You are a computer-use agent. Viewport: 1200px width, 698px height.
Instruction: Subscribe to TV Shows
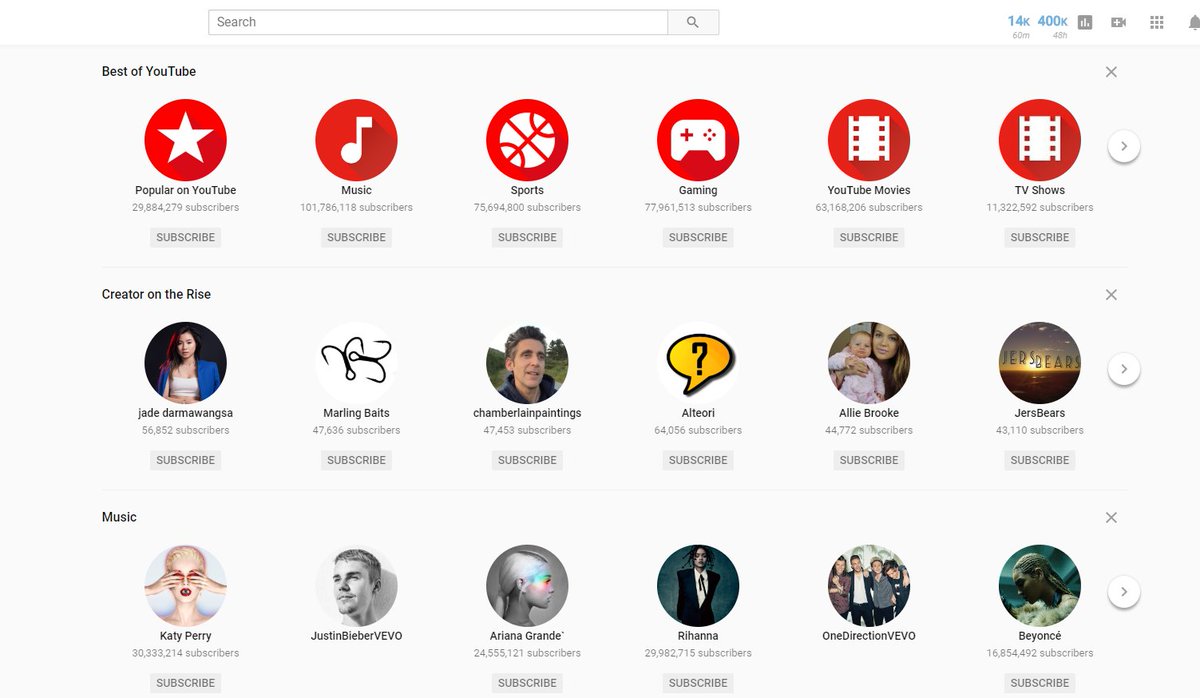click(1040, 237)
